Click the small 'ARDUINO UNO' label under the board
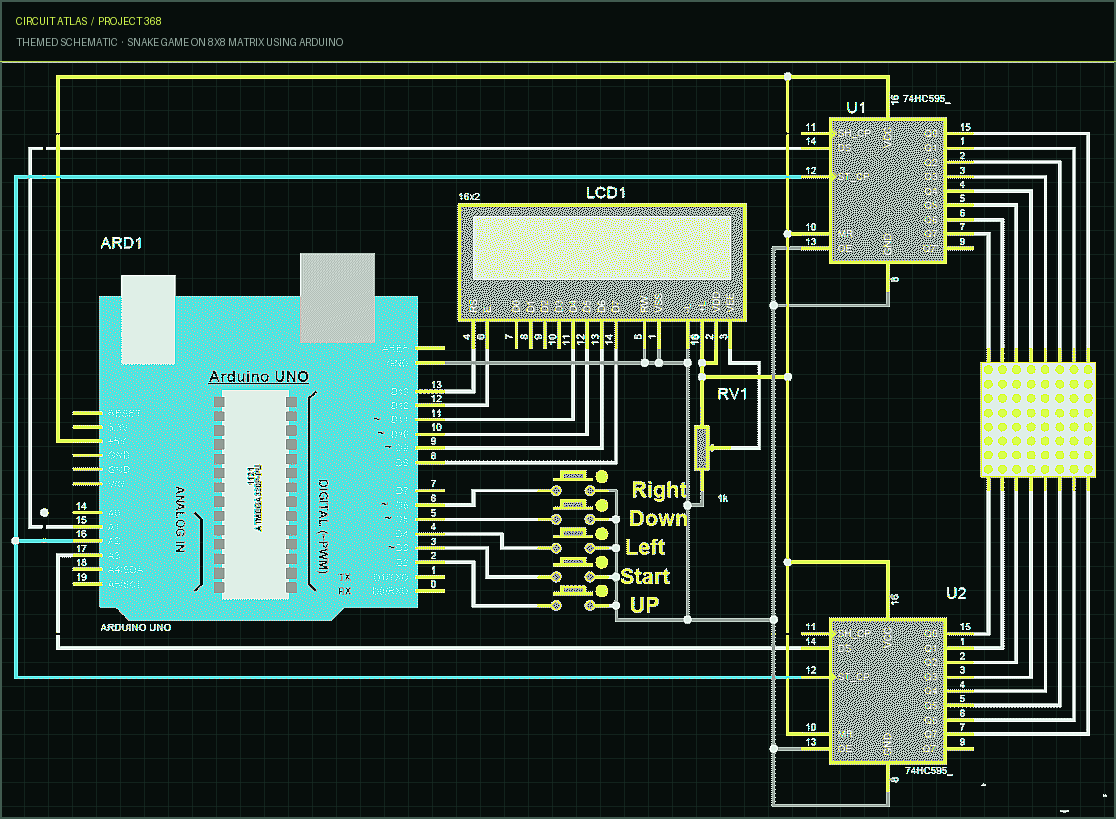The image size is (1116, 819). 135,628
